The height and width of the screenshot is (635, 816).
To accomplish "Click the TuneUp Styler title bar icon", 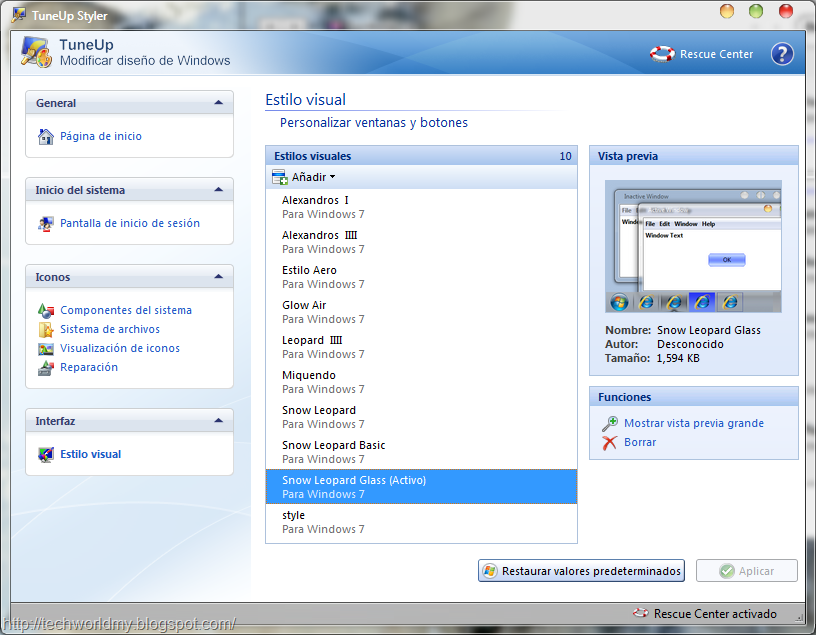I will (x=19, y=15).
